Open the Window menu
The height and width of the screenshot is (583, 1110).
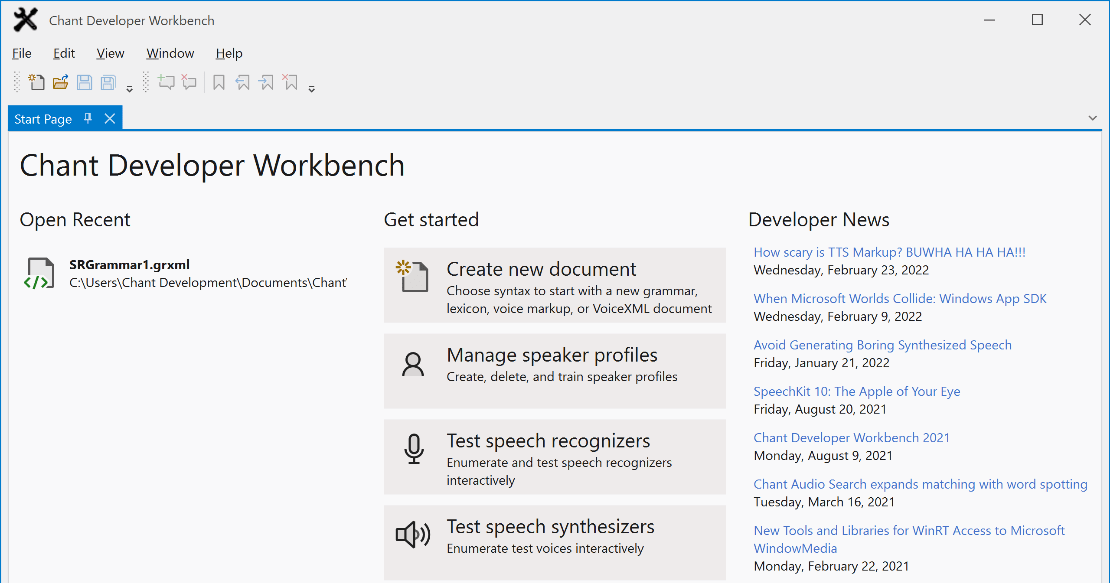(170, 53)
